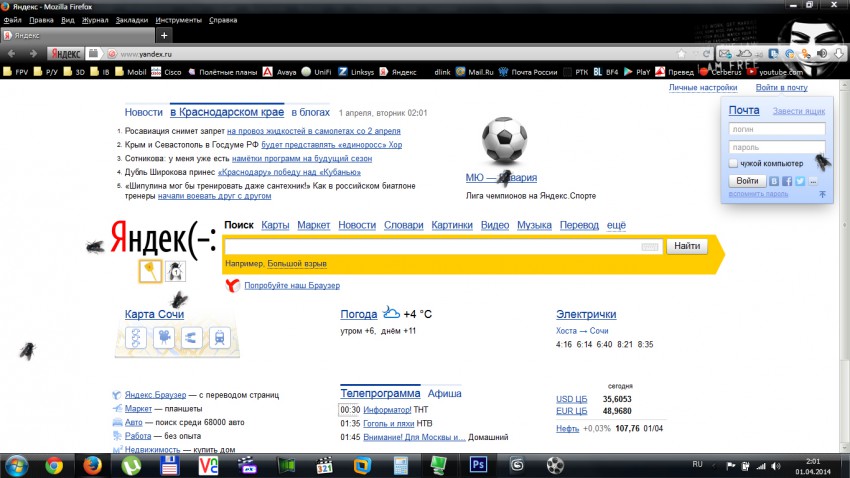Click the bookmark star in the address bar
This screenshot has width=850, height=478.
pyautogui.click(x=682, y=53)
